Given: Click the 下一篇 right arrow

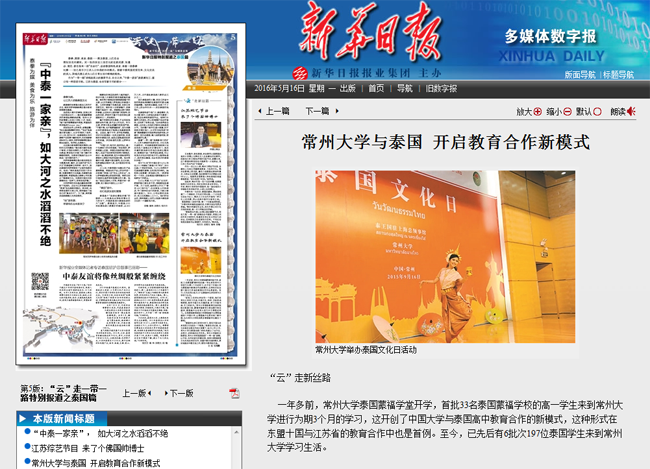Looking at the screenshot, I should click(x=337, y=111).
